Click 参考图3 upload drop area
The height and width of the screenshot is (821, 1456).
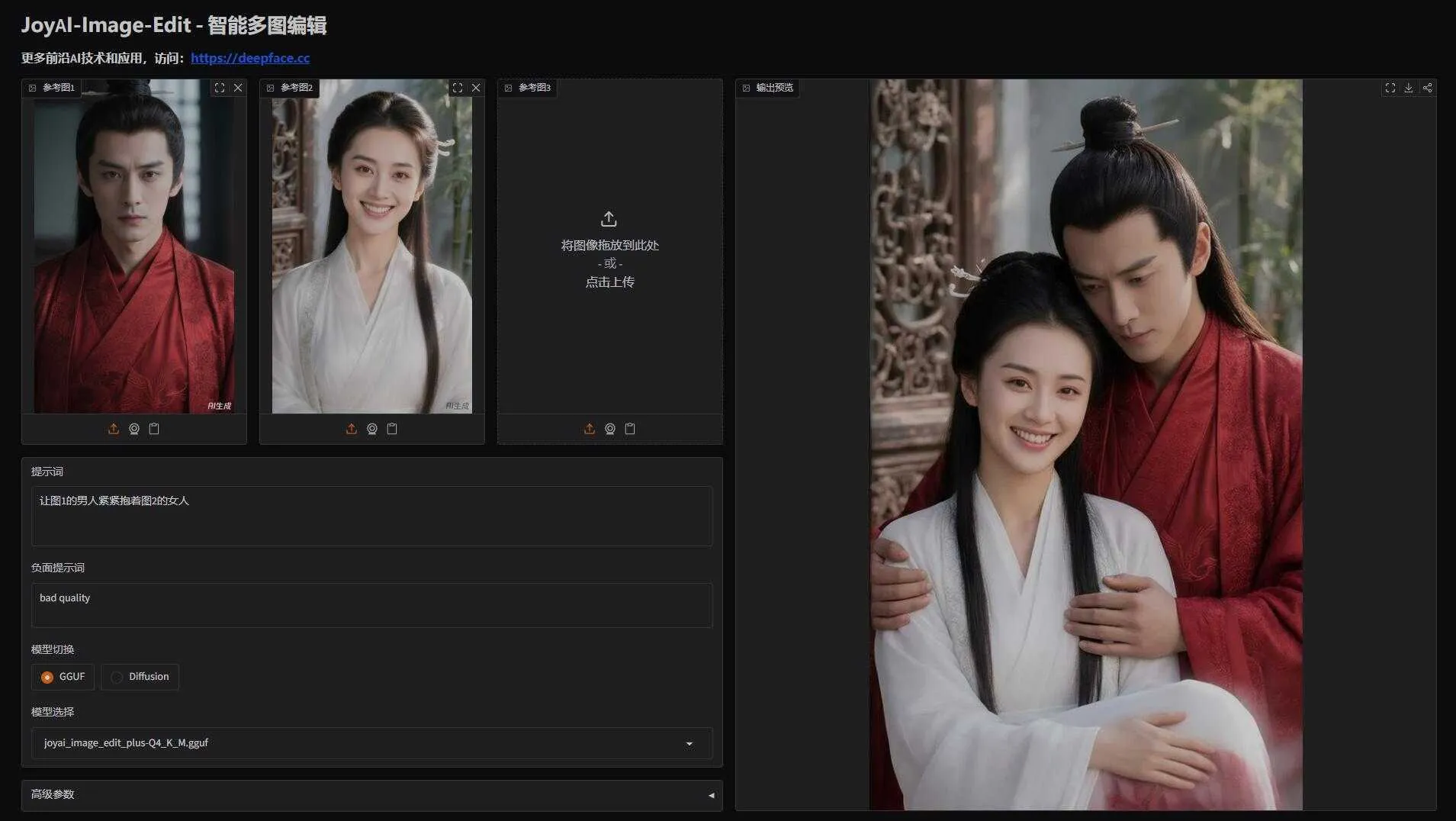tap(610, 250)
